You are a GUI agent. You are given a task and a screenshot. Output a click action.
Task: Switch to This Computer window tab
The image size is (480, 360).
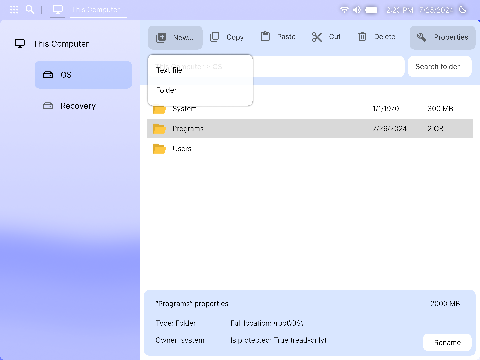[98, 10]
